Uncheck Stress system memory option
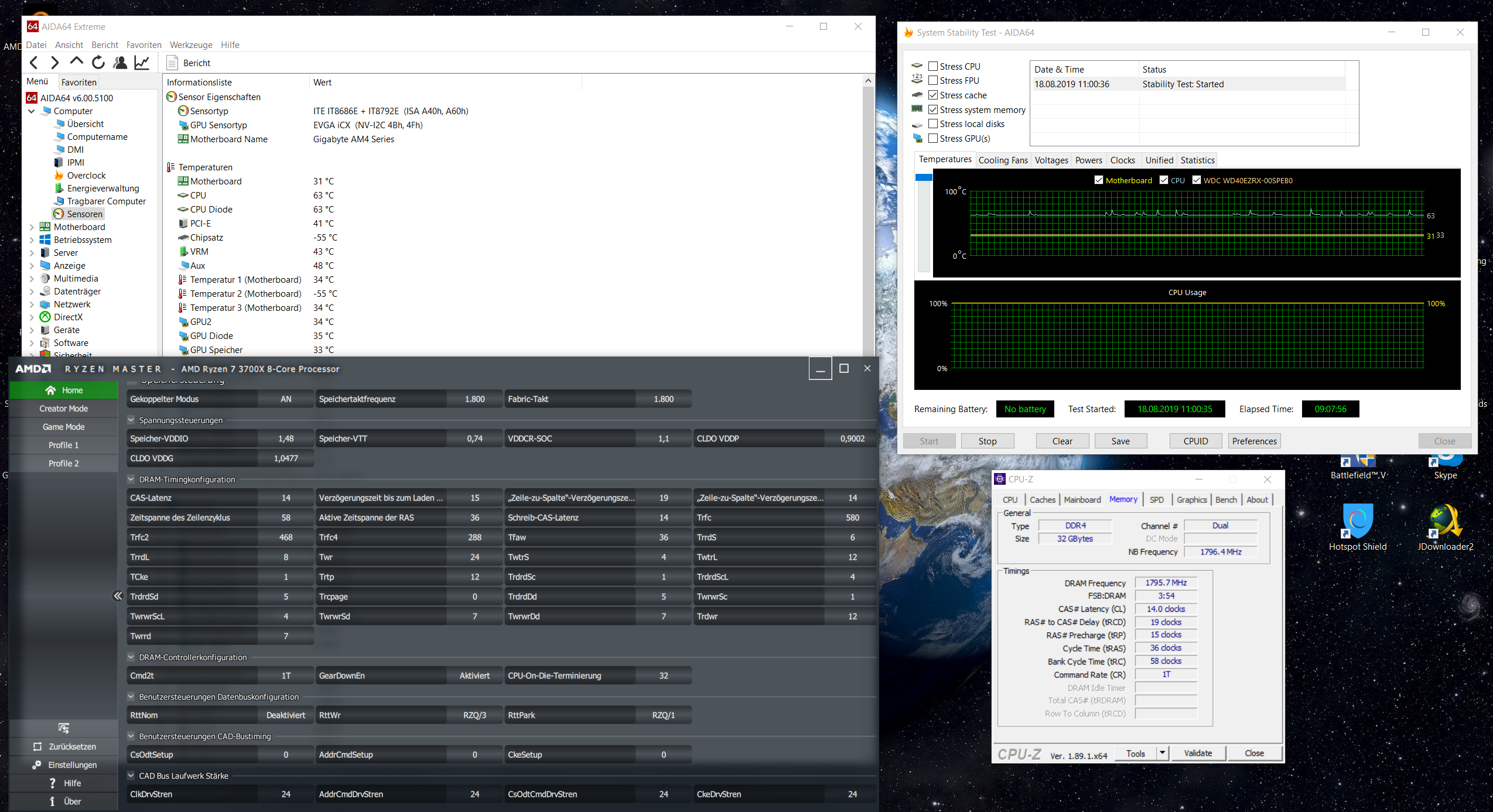Screen dimensions: 1493x812 [x=933, y=110]
